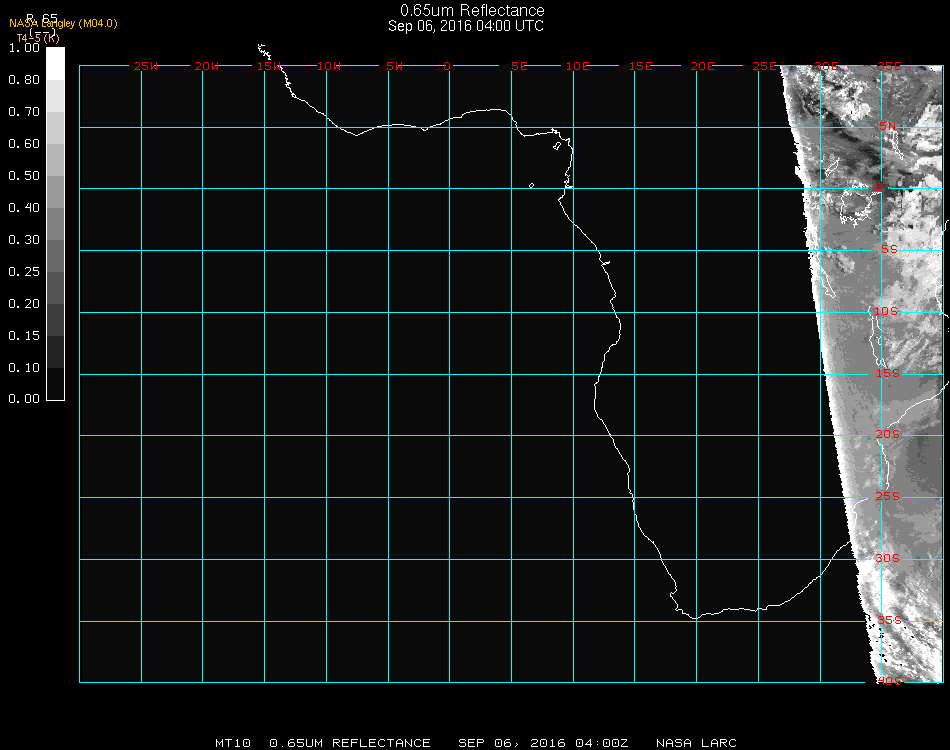Click the 35S latitude label
This screenshot has height=750, width=950.
(888, 620)
